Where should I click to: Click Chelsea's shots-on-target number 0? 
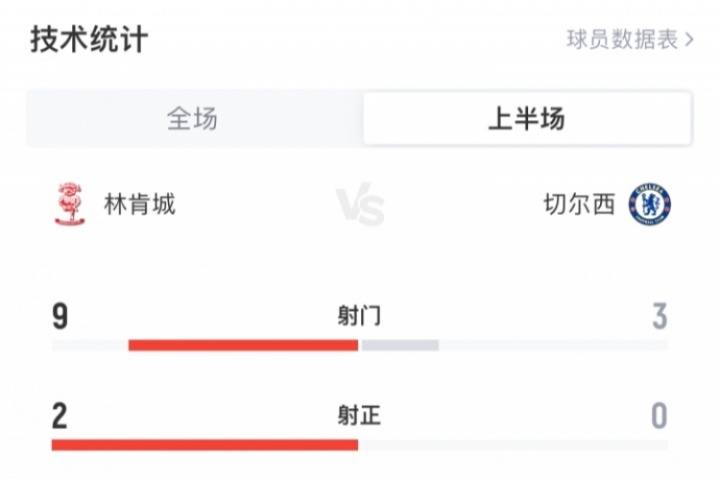tap(659, 415)
